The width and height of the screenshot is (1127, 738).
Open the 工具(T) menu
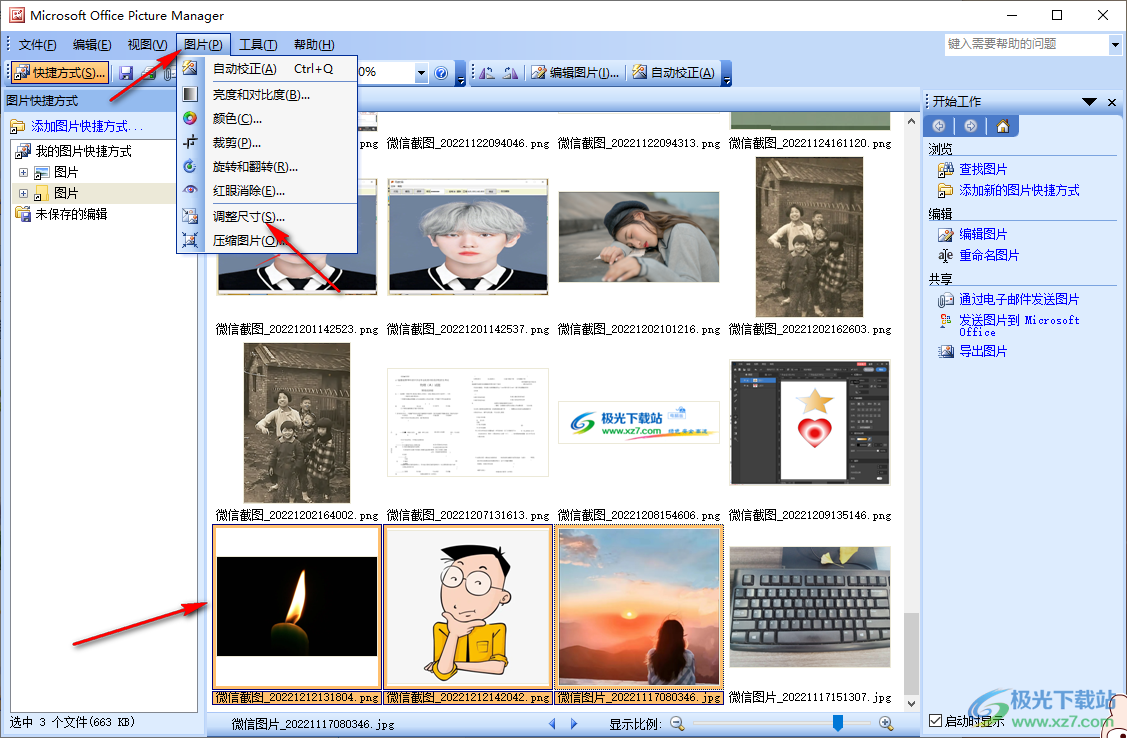click(258, 45)
